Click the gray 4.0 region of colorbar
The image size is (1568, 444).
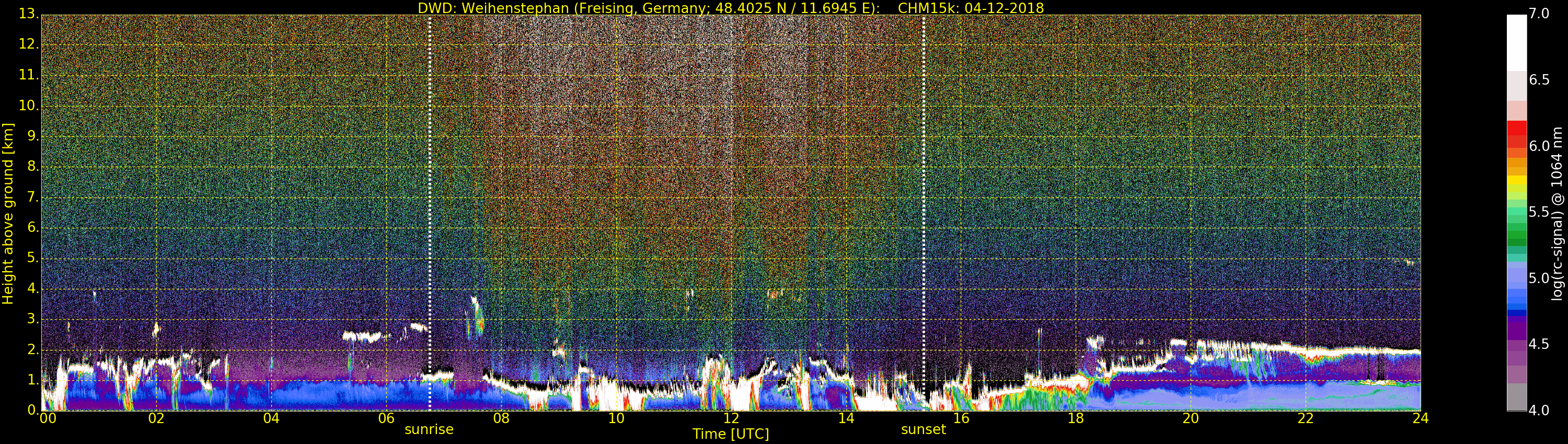coord(1516,397)
